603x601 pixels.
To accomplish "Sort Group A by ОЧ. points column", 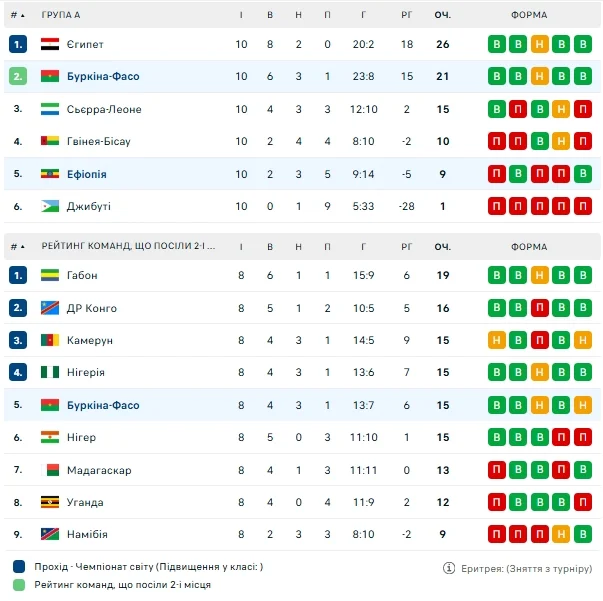I will pyautogui.click(x=442, y=15).
